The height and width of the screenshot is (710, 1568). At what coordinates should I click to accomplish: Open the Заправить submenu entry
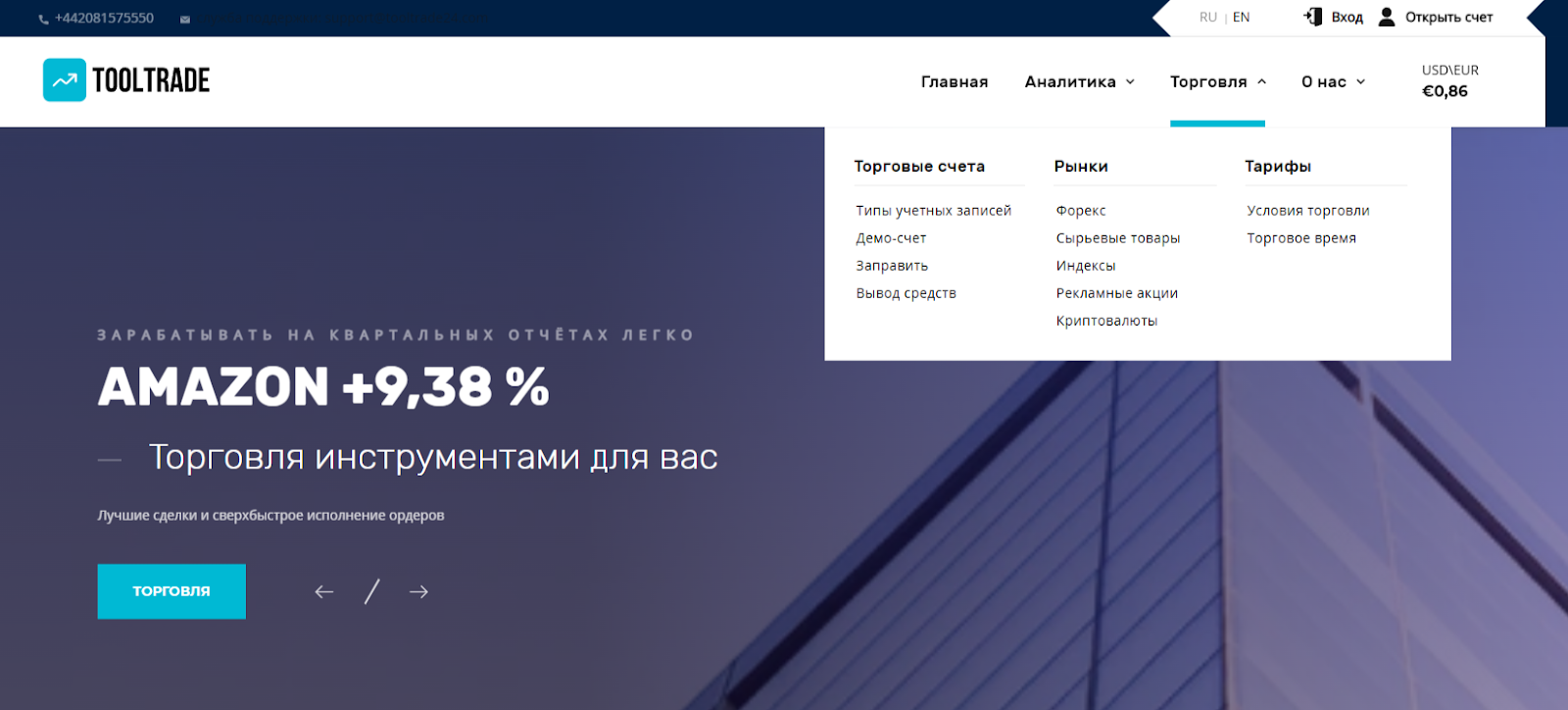click(x=892, y=266)
